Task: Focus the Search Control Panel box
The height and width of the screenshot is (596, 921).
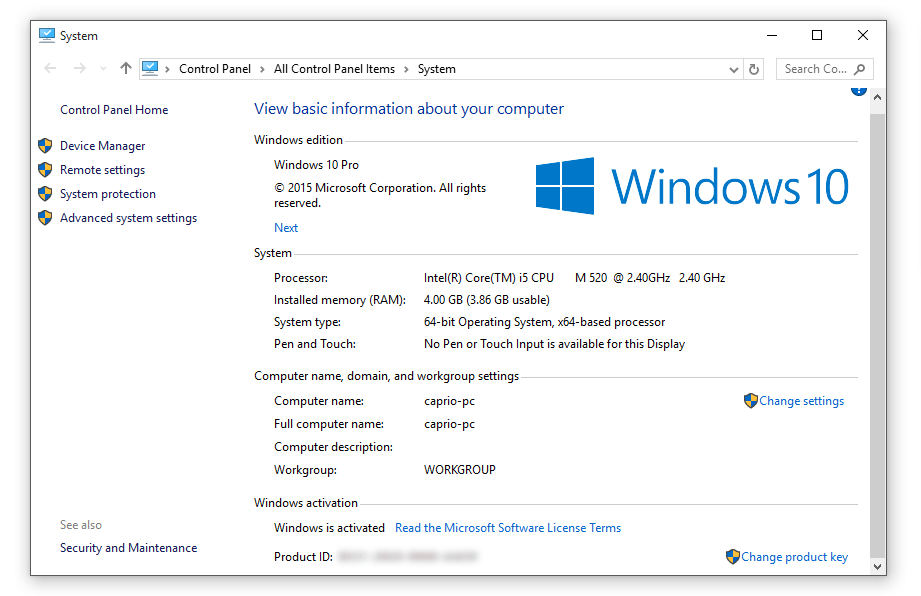Action: click(x=824, y=69)
